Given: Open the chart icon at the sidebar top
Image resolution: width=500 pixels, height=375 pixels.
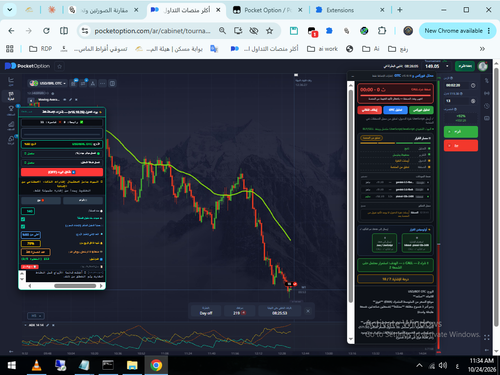Looking at the screenshot, I should point(11,80).
